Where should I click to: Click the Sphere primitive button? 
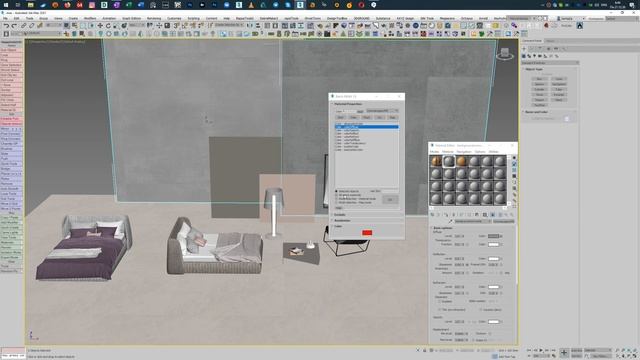[540, 84]
